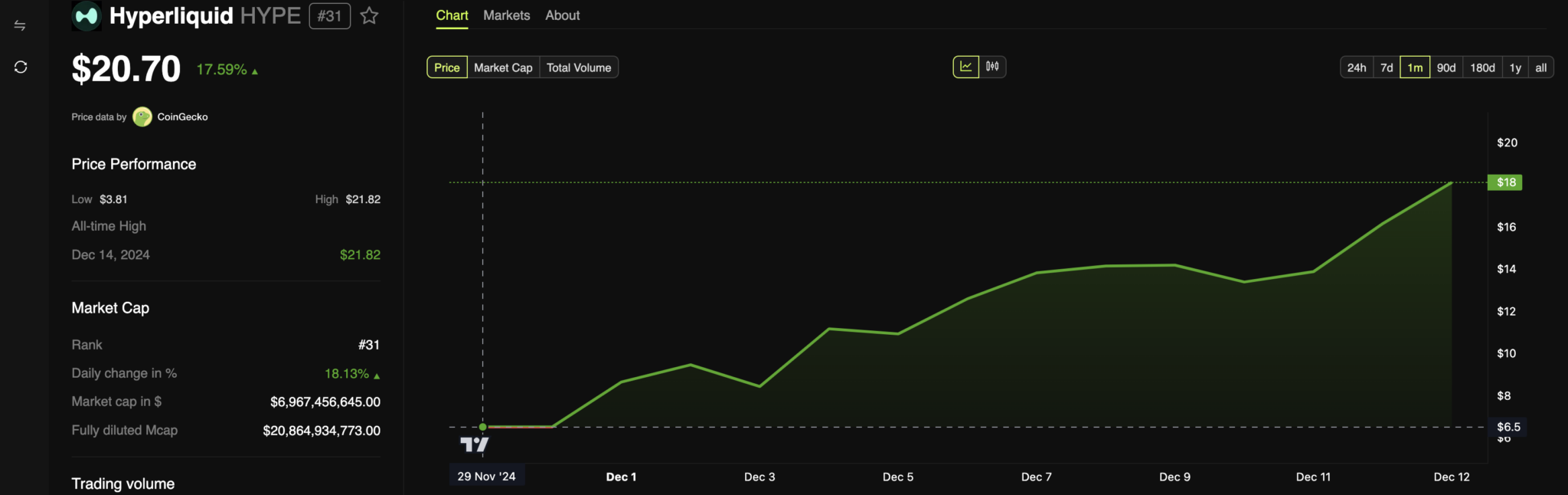
Task: Click the refresh icon in sidebar
Action: point(21,67)
